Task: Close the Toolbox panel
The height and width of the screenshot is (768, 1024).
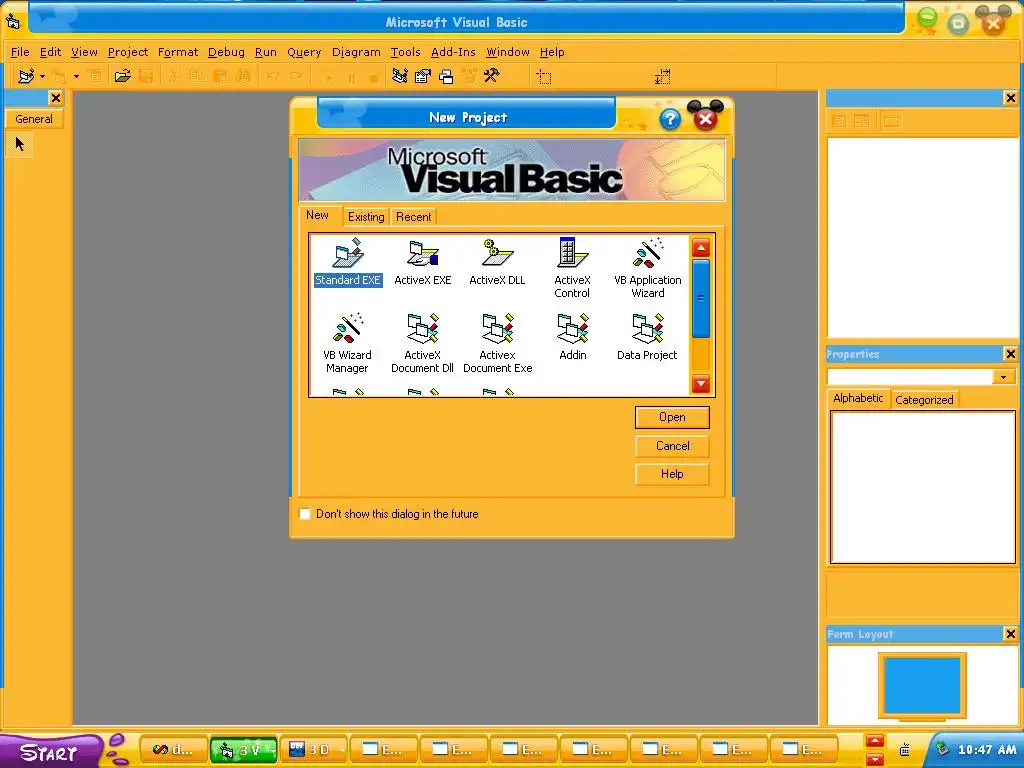Action: click(x=56, y=98)
